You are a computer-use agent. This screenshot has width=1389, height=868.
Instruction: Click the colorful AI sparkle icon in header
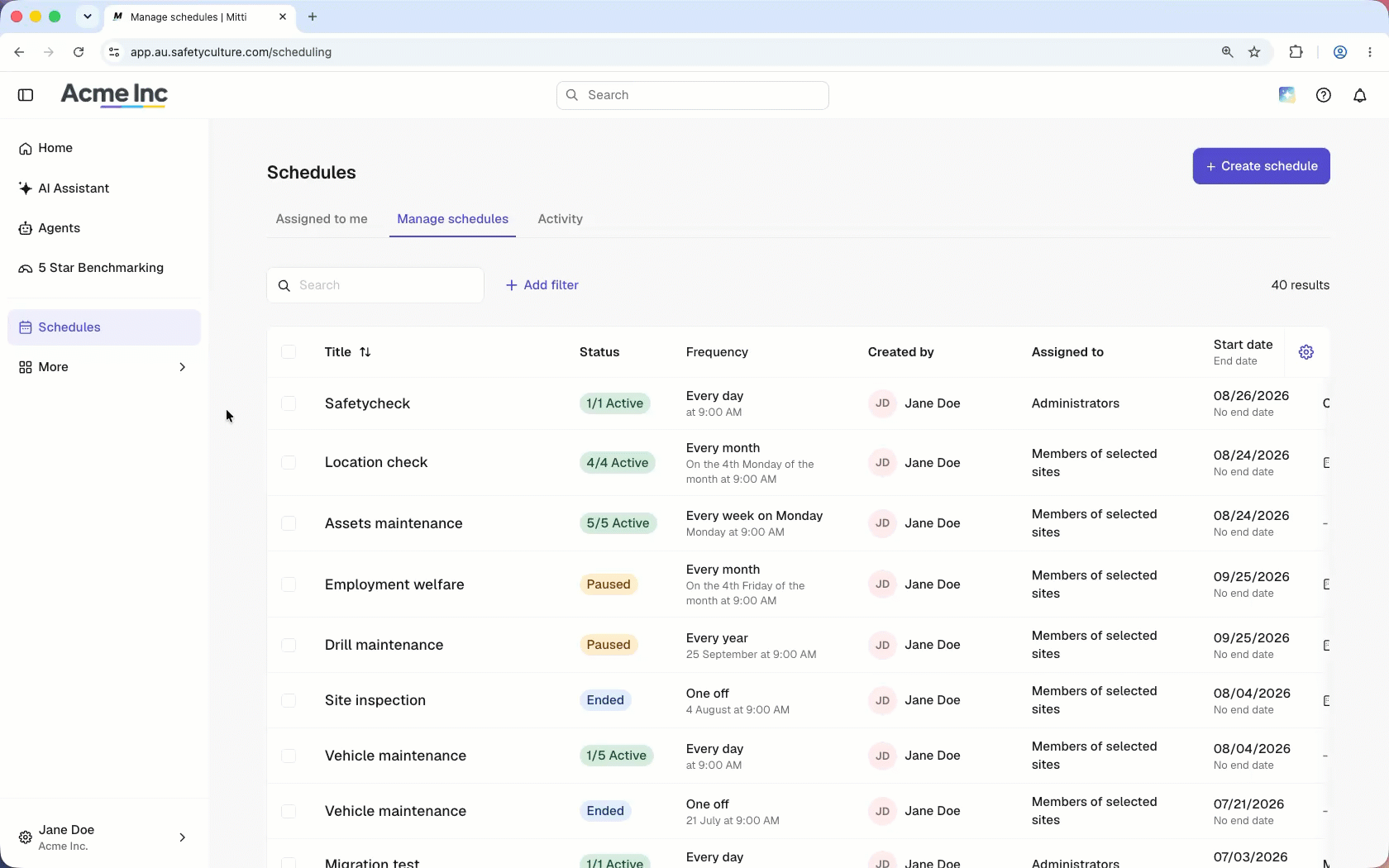click(1286, 95)
